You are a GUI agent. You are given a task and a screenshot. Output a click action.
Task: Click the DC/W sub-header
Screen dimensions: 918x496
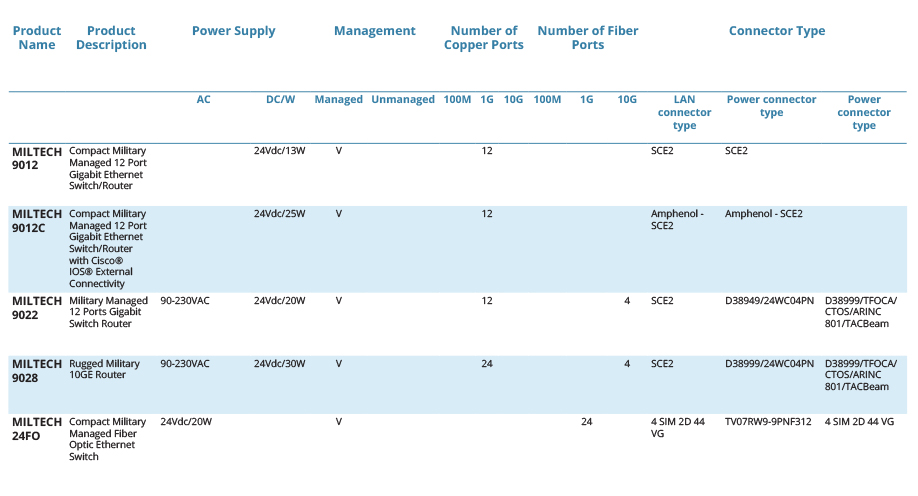280,100
